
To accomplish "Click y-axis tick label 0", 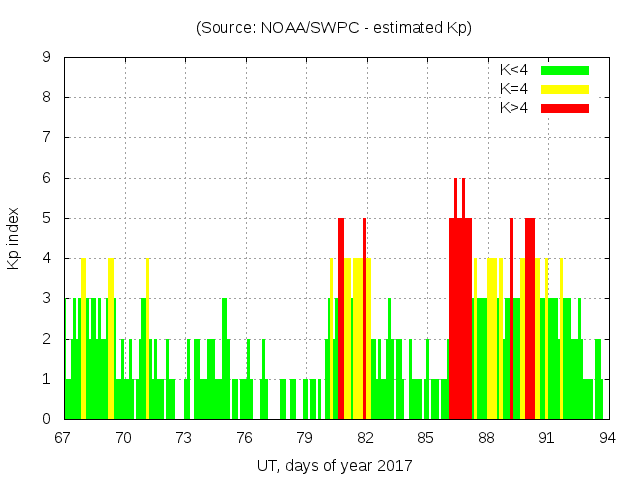I will point(47,419).
